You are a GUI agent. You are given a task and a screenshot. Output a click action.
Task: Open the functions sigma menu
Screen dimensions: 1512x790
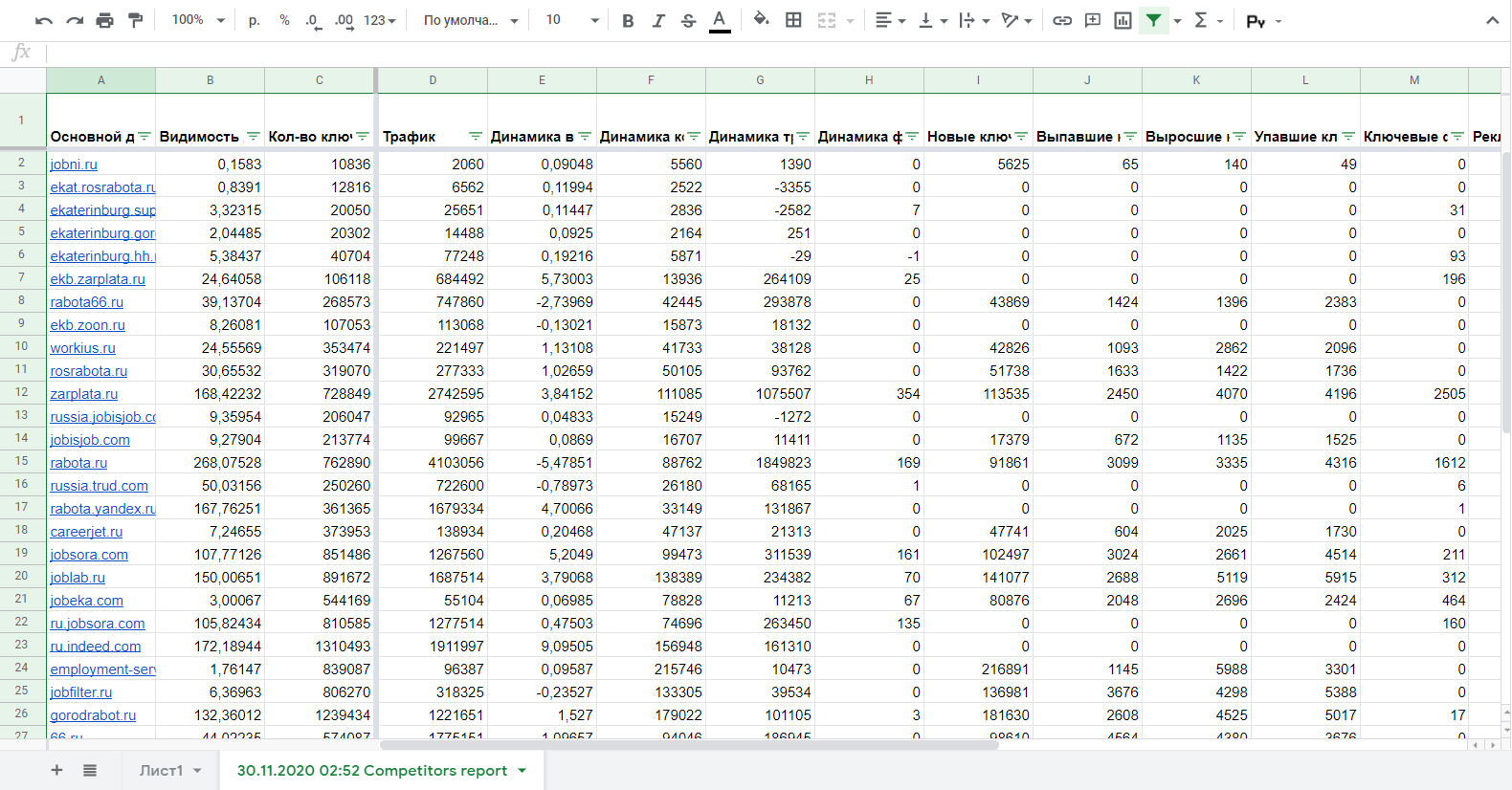pyautogui.click(x=1208, y=20)
